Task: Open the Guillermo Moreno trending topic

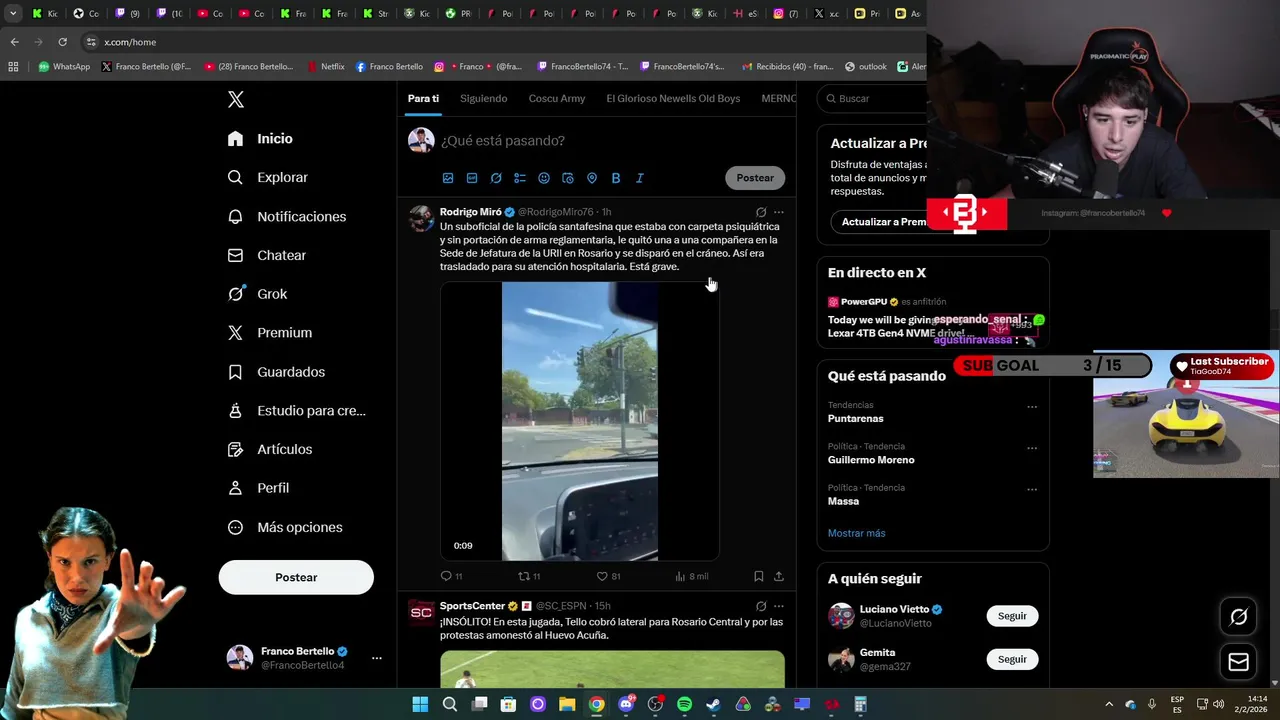Action: click(871, 460)
